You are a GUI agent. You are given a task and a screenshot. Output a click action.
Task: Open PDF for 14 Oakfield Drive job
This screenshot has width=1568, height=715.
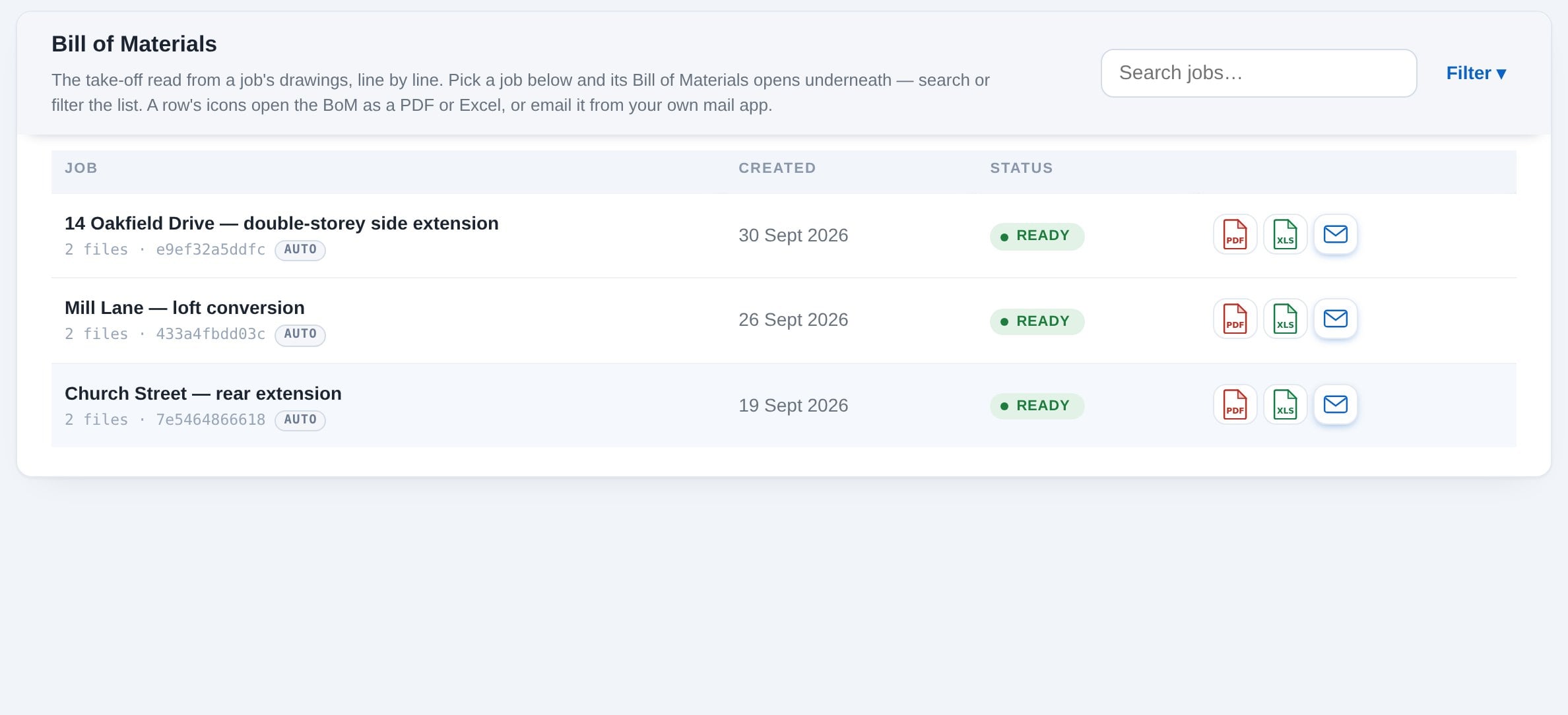pyautogui.click(x=1235, y=234)
